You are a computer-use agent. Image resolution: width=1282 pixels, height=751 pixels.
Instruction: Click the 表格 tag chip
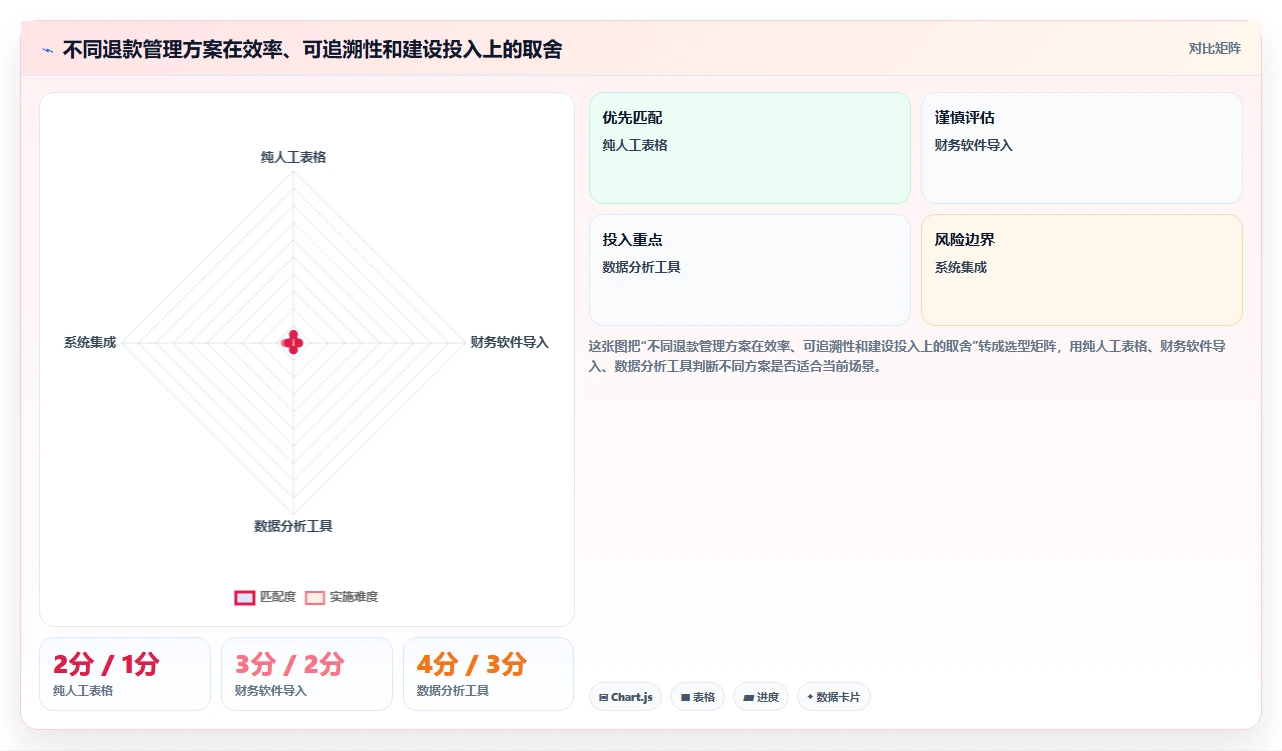pos(697,697)
